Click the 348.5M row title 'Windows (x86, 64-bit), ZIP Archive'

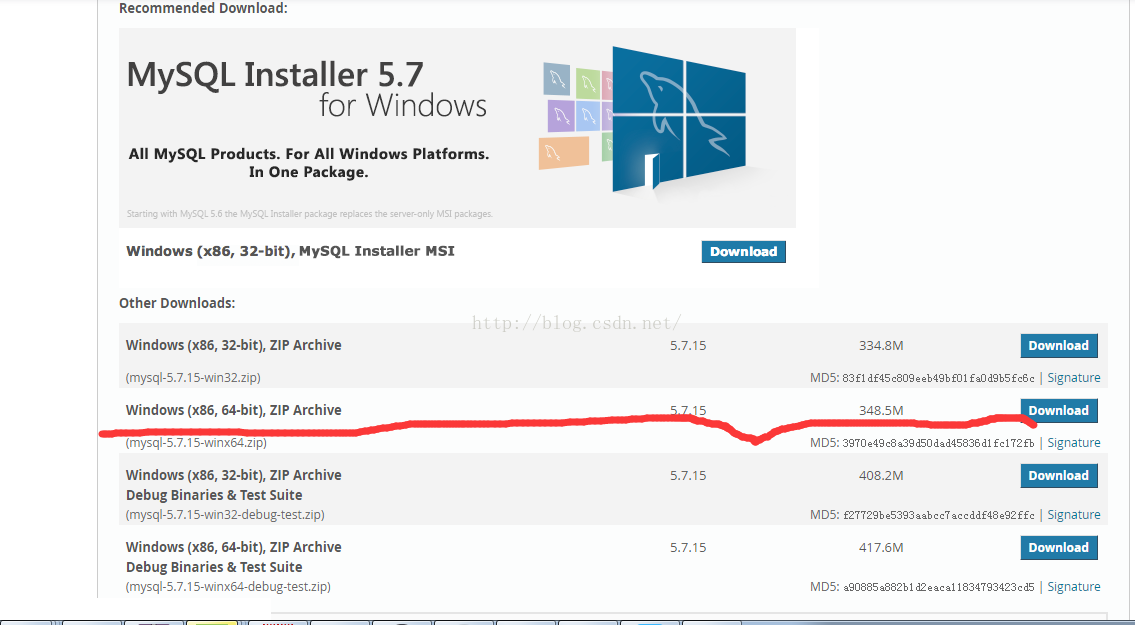click(x=234, y=410)
